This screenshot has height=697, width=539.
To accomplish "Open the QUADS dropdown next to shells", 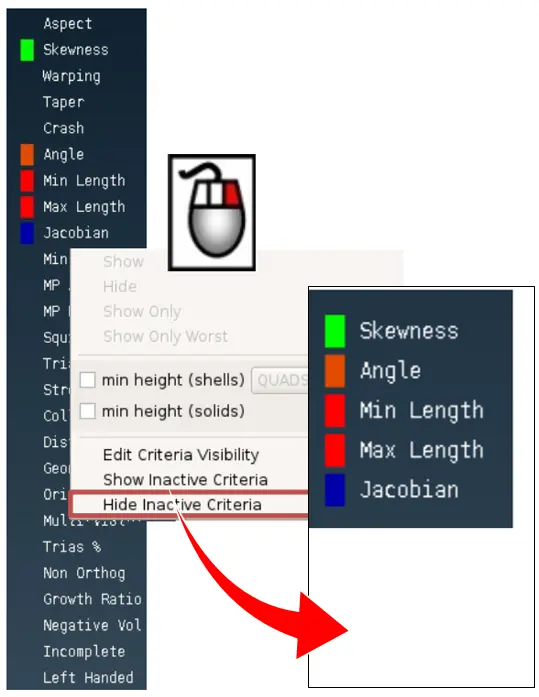I will click(x=280, y=381).
